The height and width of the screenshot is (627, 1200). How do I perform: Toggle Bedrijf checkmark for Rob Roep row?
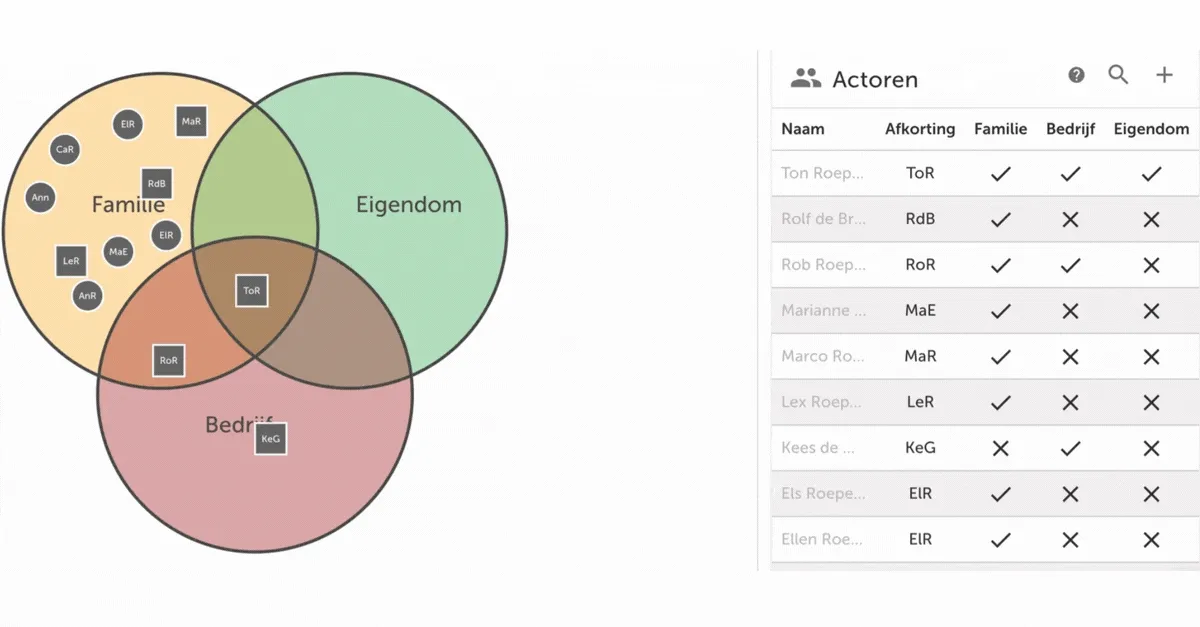point(1070,265)
